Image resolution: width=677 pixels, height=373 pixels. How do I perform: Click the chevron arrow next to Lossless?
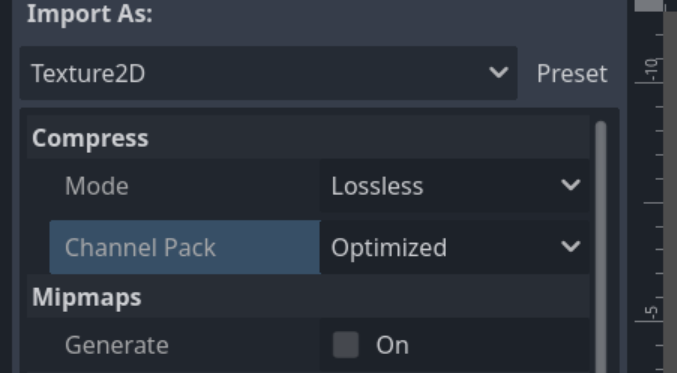[570, 185]
